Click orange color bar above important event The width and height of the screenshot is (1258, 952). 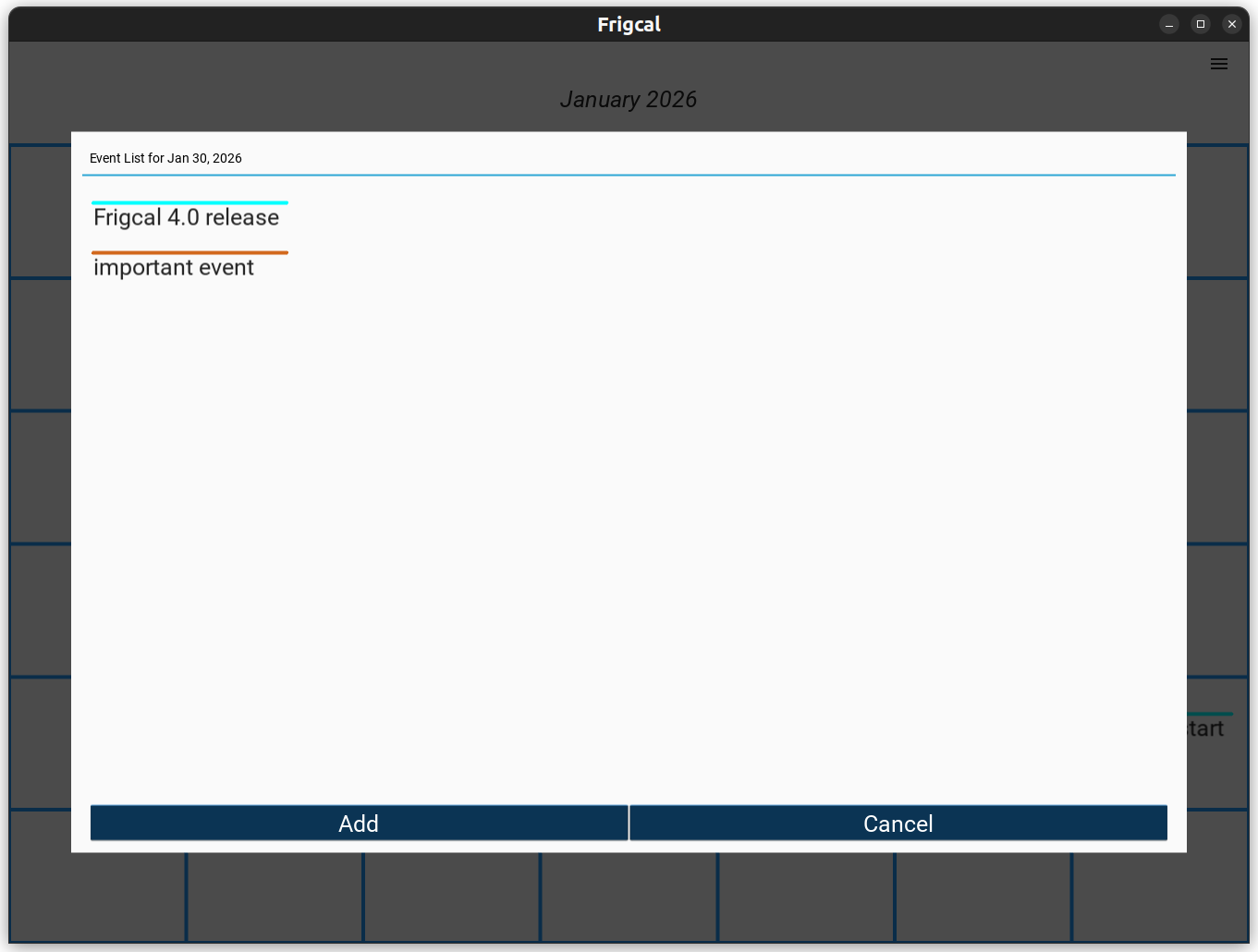point(189,252)
